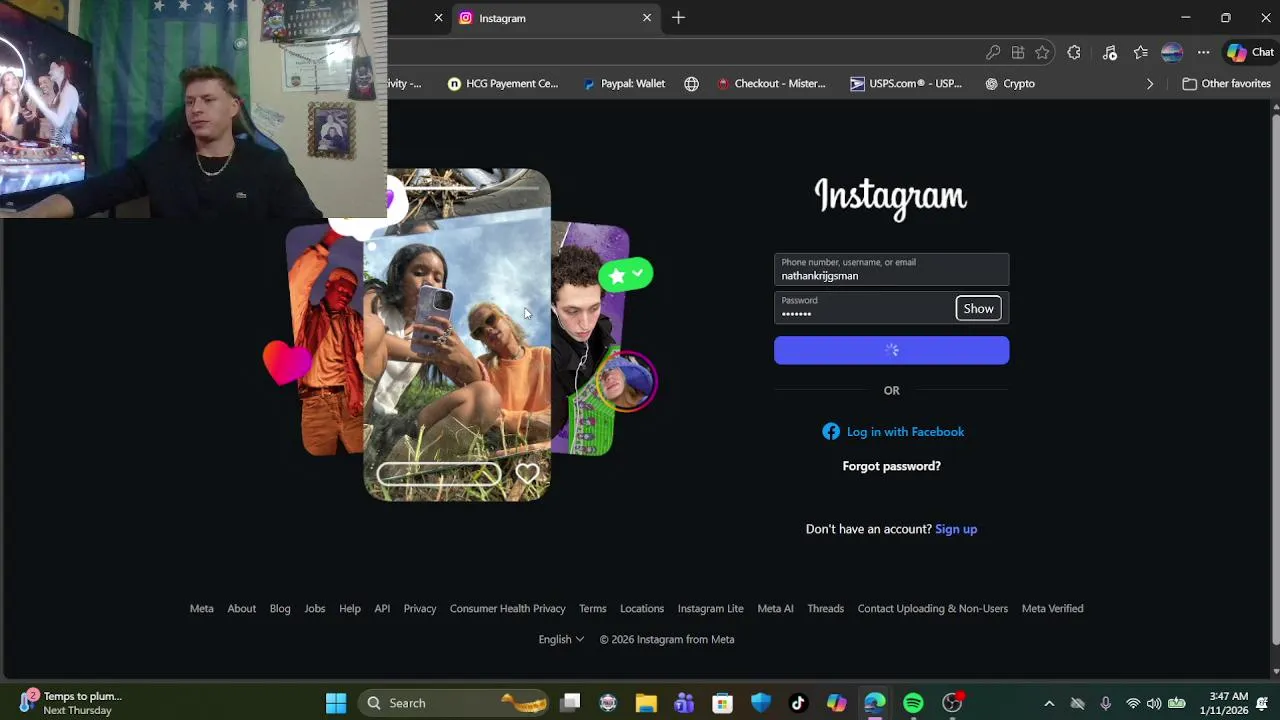Click the blue Log in button

click(x=891, y=350)
